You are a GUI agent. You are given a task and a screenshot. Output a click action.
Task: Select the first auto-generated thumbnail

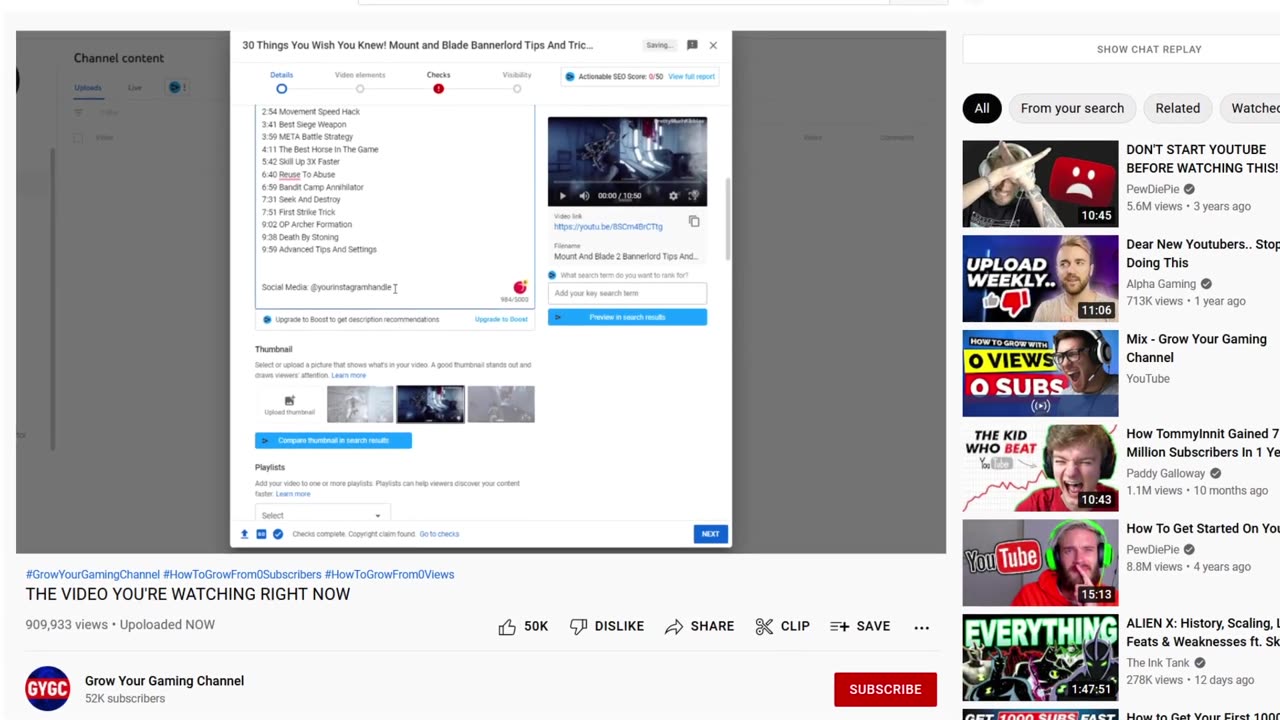pos(360,404)
